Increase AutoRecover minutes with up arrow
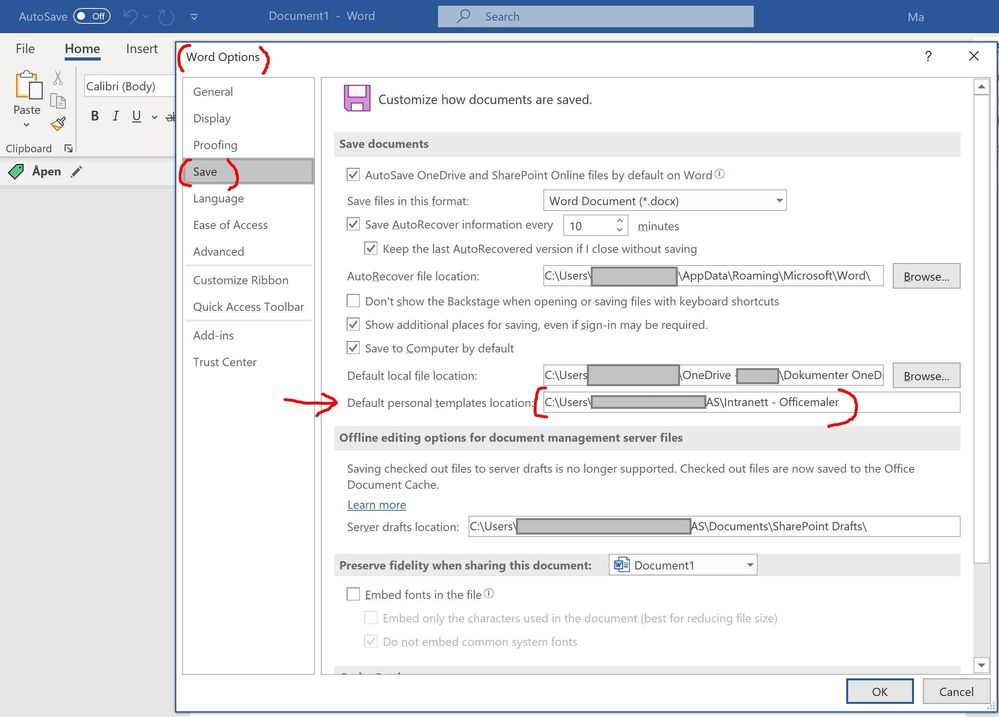Screen dimensions: 999x717 pos(619,221)
